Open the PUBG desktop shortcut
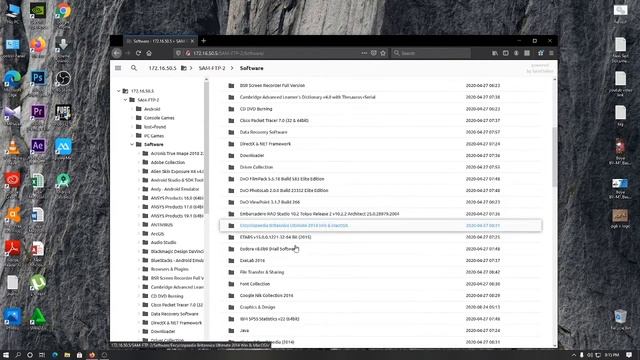640x360 pixels. 63,112
